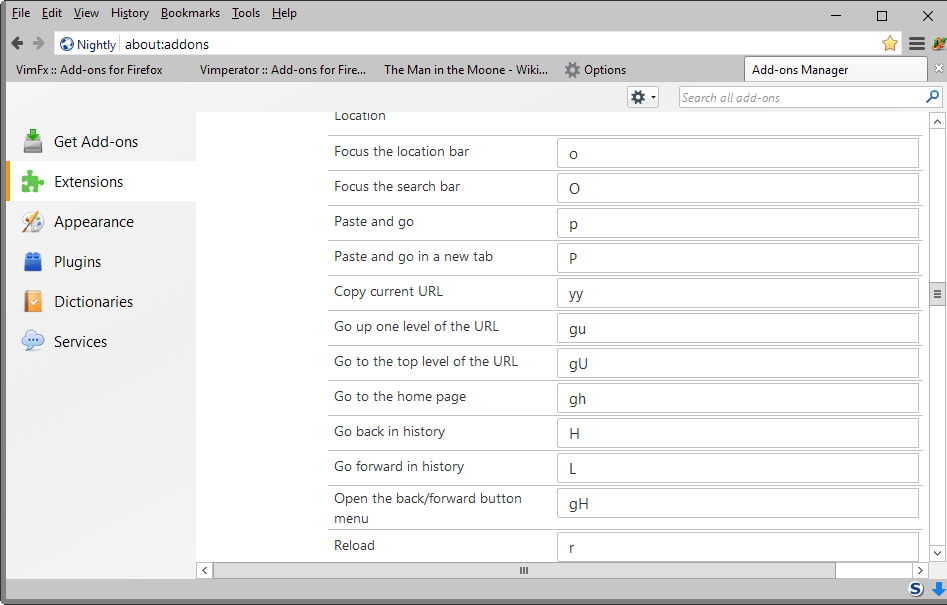Switch to the VimFx Add-ons for Firefox tab

point(89,69)
